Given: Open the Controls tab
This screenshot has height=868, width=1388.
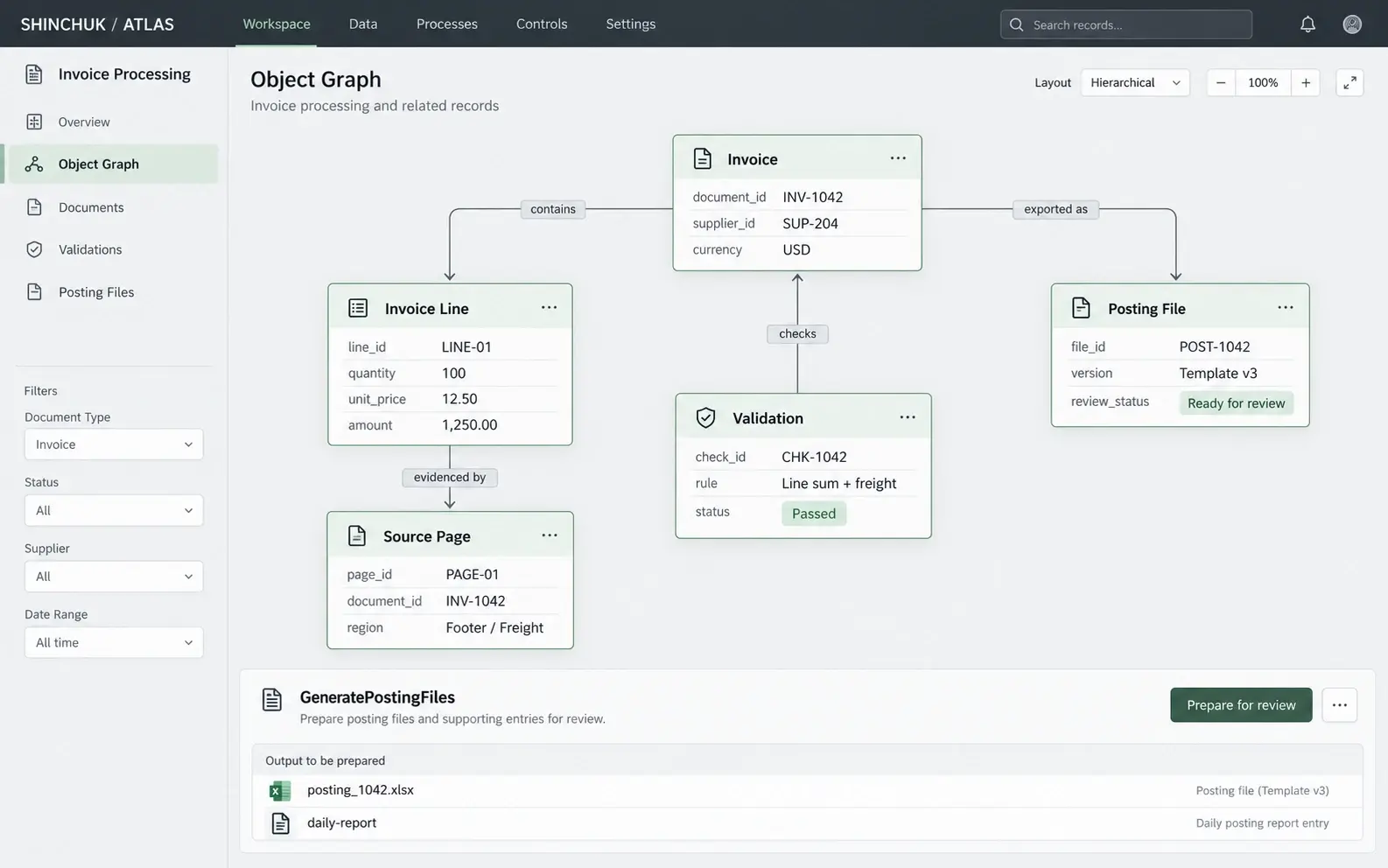Looking at the screenshot, I should tap(542, 24).
